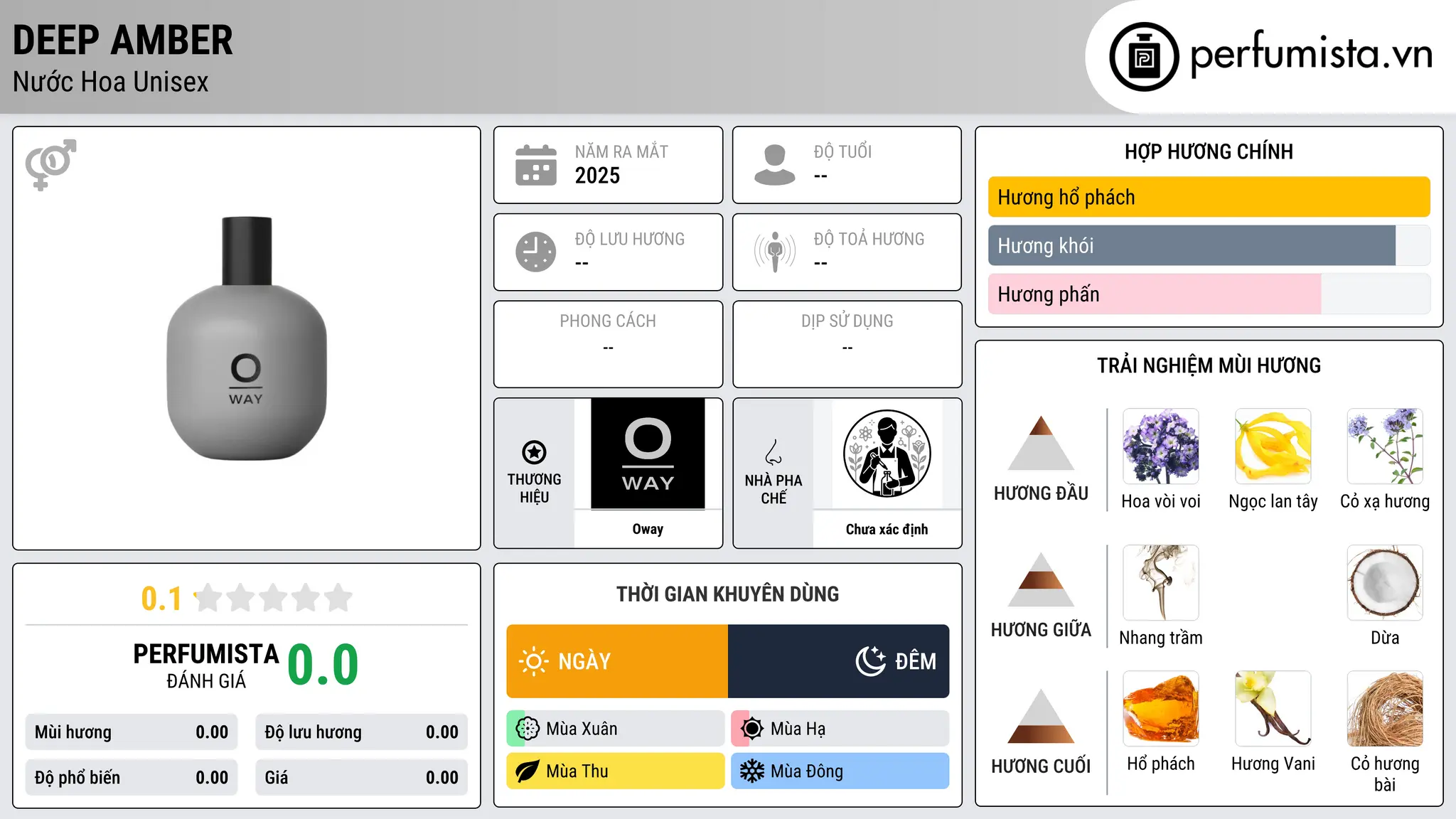Click the snowflake icon beside Mùa Đông
The width and height of the screenshot is (1456, 819).
click(752, 771)
